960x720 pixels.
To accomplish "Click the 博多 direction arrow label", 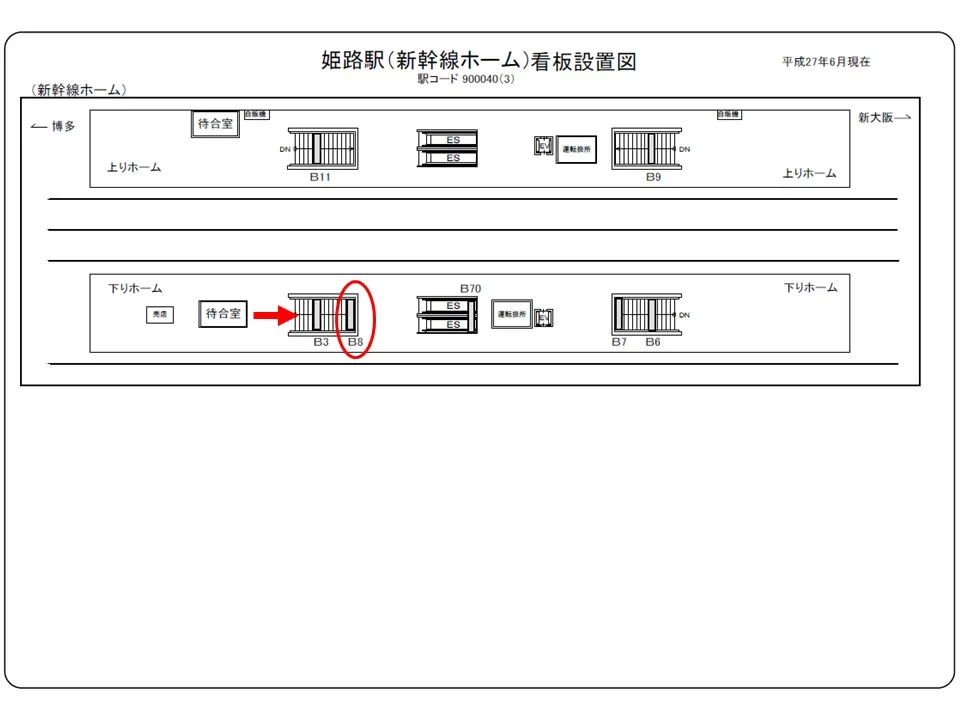I will click(x=53, y=126).
